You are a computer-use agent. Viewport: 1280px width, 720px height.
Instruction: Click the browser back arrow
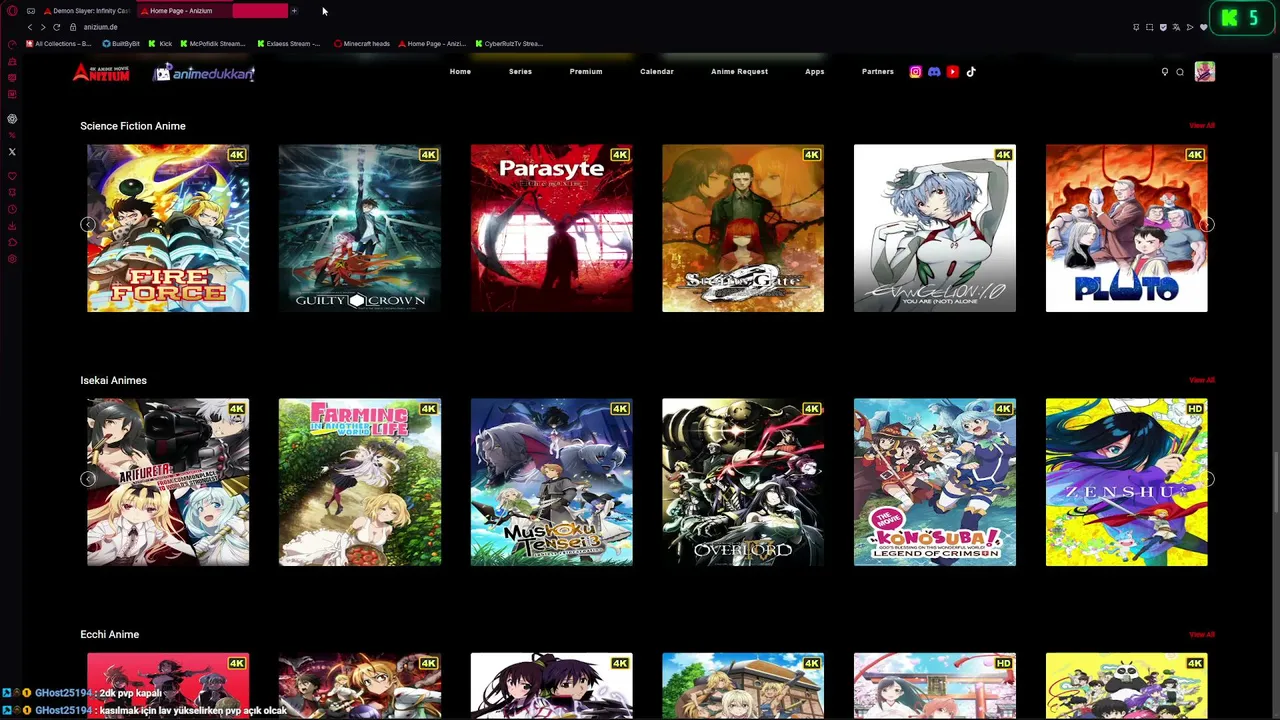29,27
